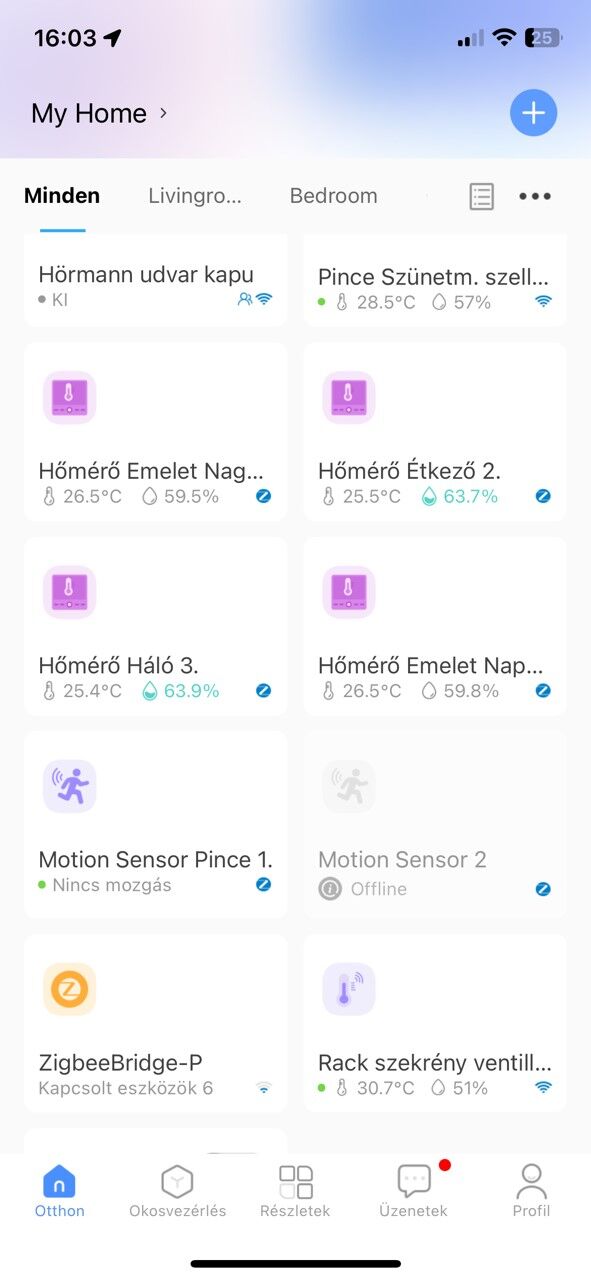The image size is (591, 1280).
Task: Select the Minden tab
Action: 62,196
